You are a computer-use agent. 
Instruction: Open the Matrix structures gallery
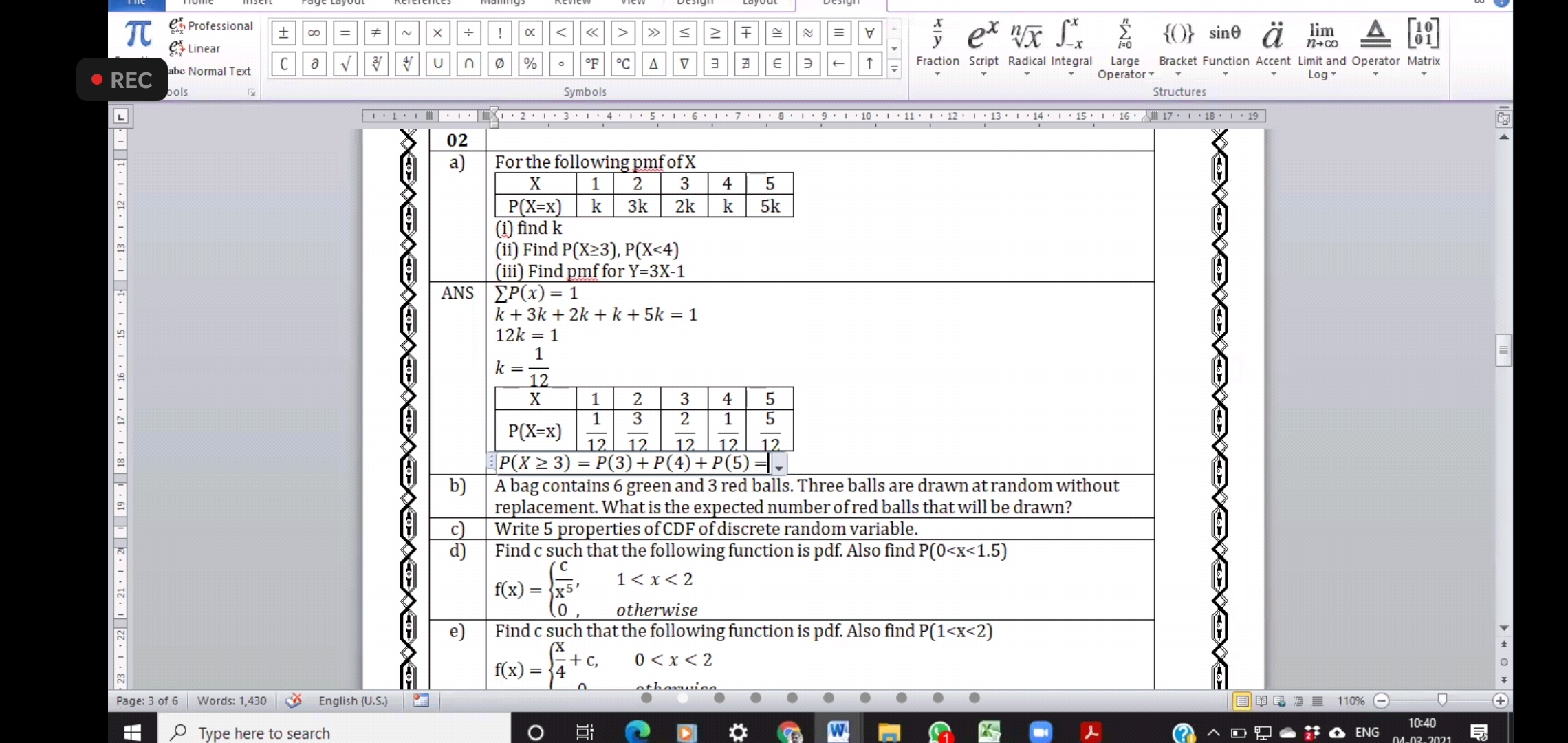point(1423,43)
